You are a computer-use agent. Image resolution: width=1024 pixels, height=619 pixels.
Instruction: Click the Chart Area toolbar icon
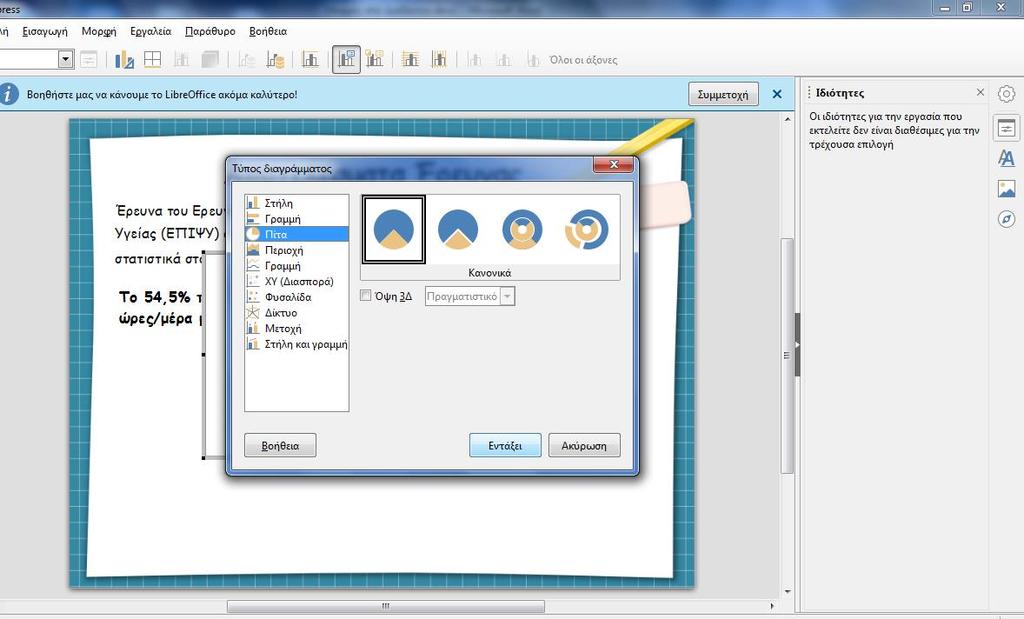(x=152, y=59)
